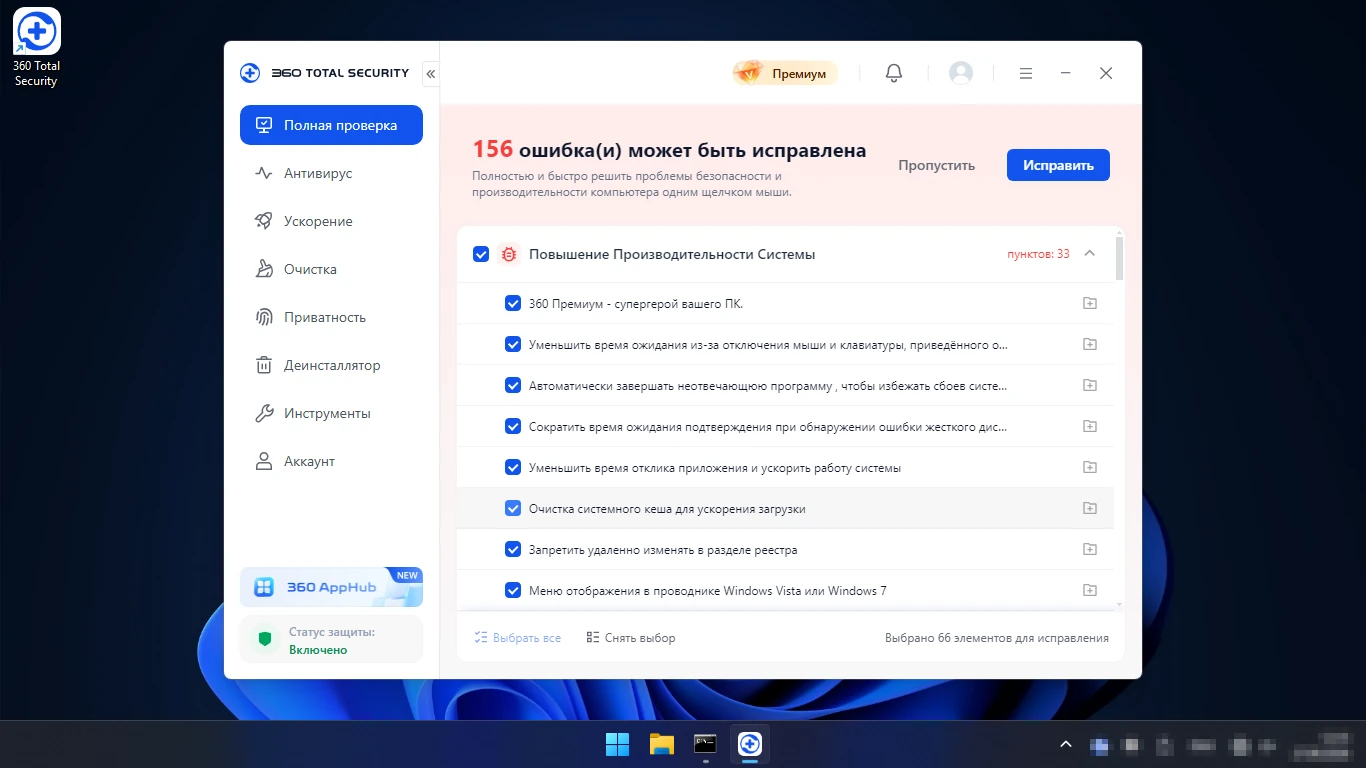The height and width of the screenshot is (768, 1366).
Task: Click the red bug icon of performance group
Action: click(x=508, y=254)
